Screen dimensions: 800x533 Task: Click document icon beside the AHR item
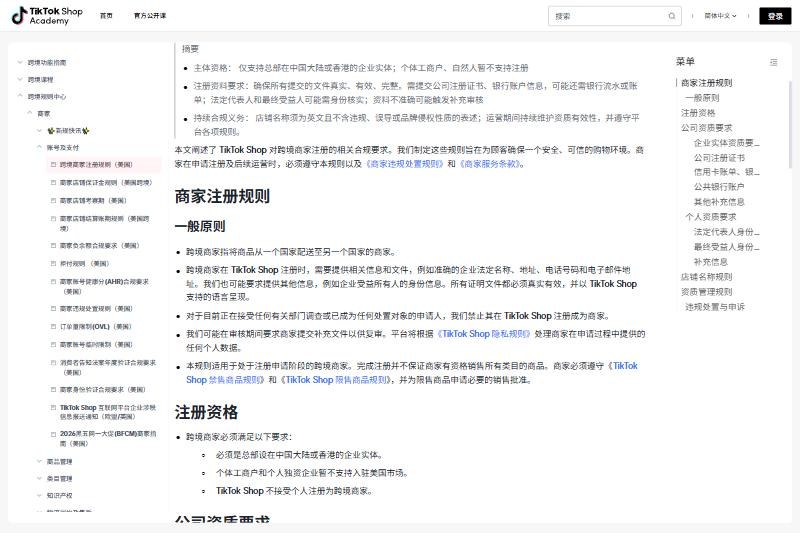54,282
